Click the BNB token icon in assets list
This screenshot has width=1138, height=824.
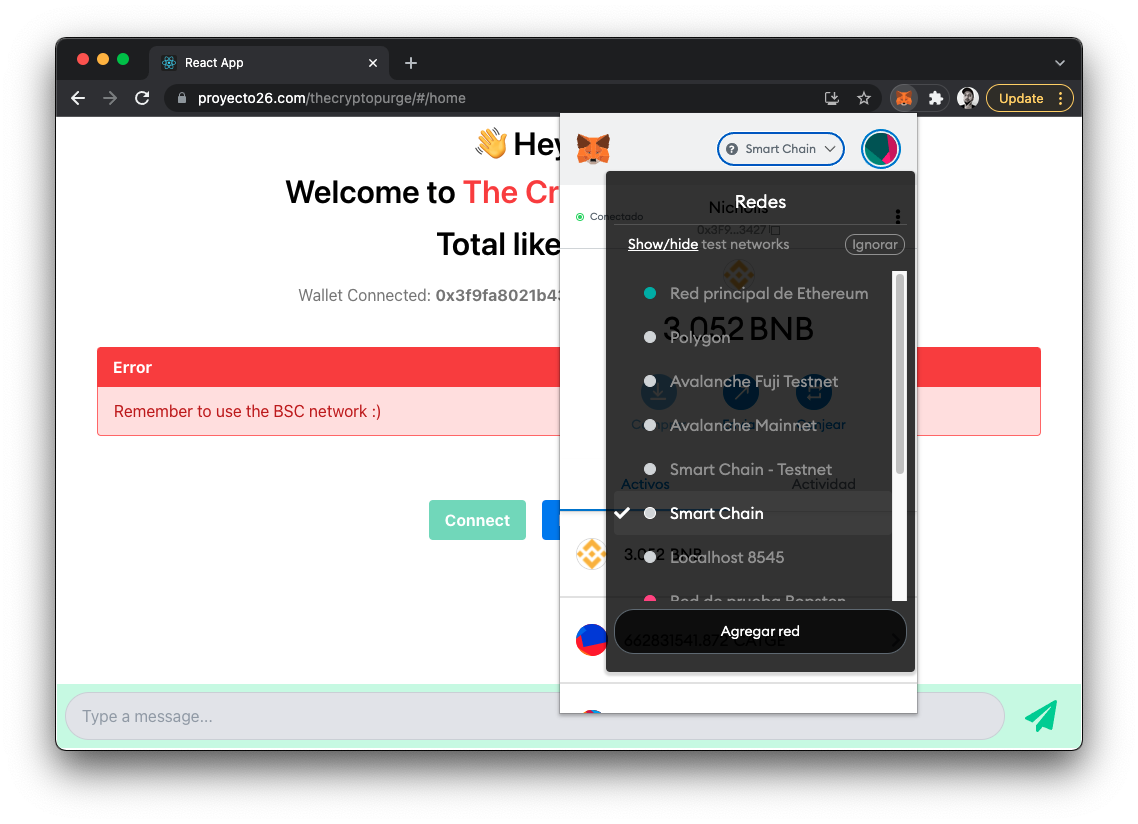(x=591, y=555)
